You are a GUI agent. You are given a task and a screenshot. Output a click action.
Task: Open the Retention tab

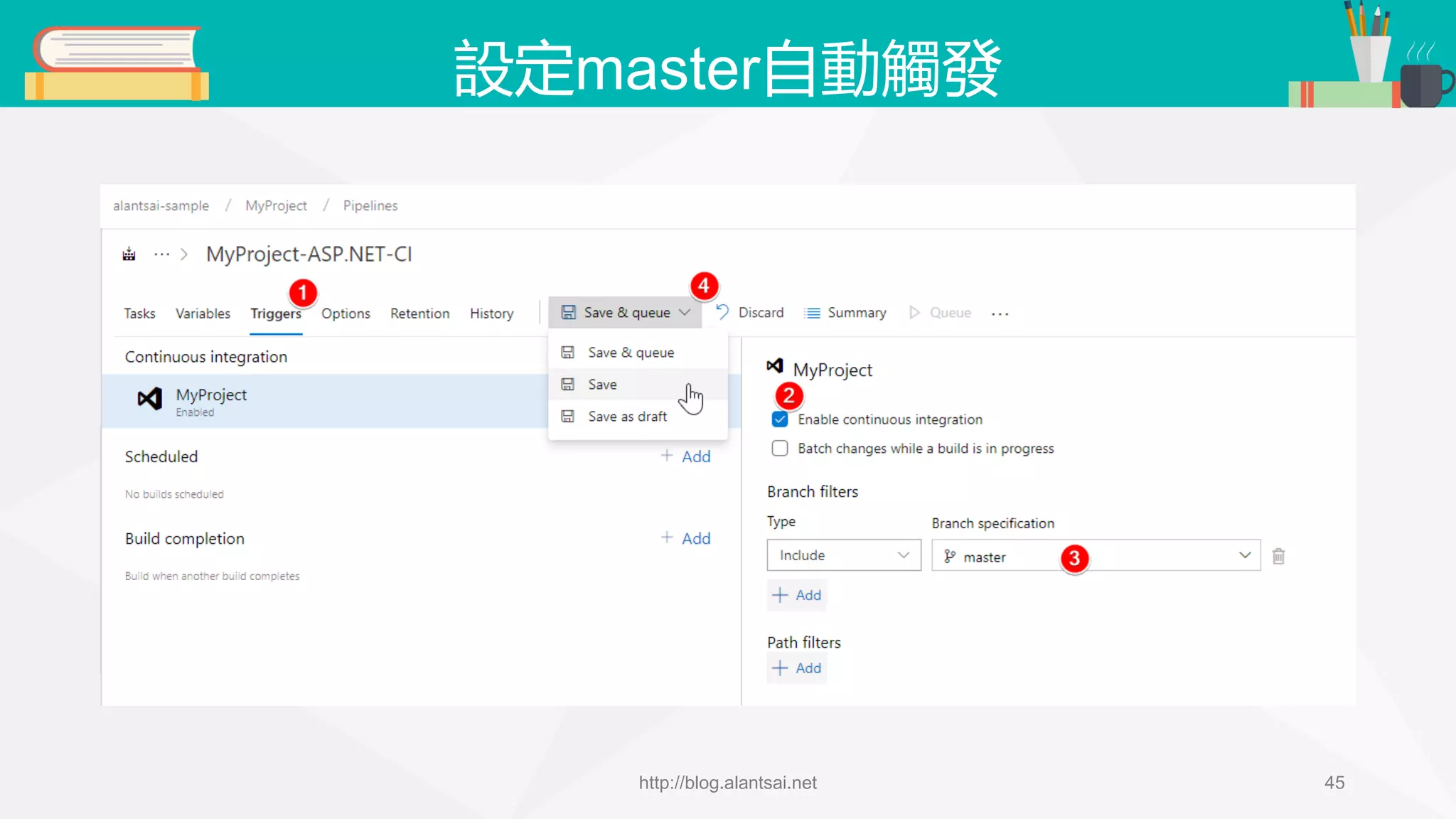[x=419, y=314]
